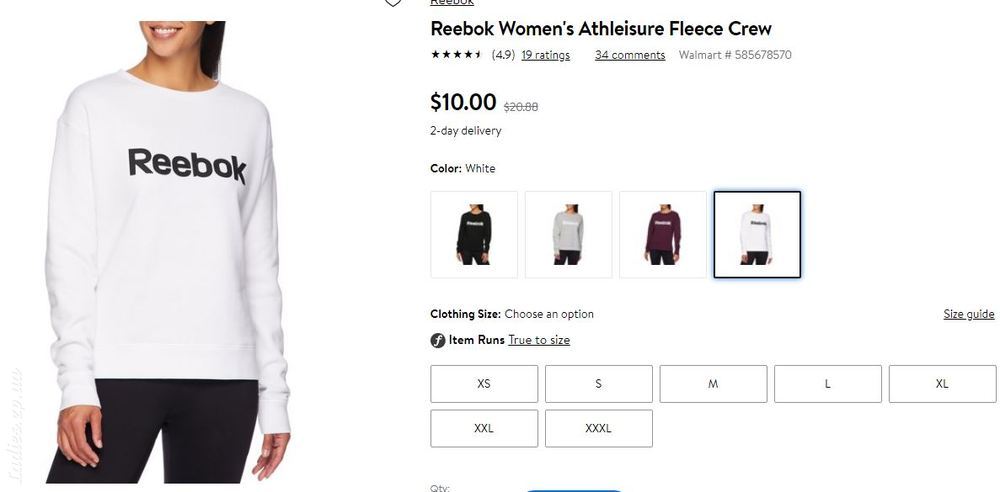Choose size S
1000x492 pixels.
(599, 384)
